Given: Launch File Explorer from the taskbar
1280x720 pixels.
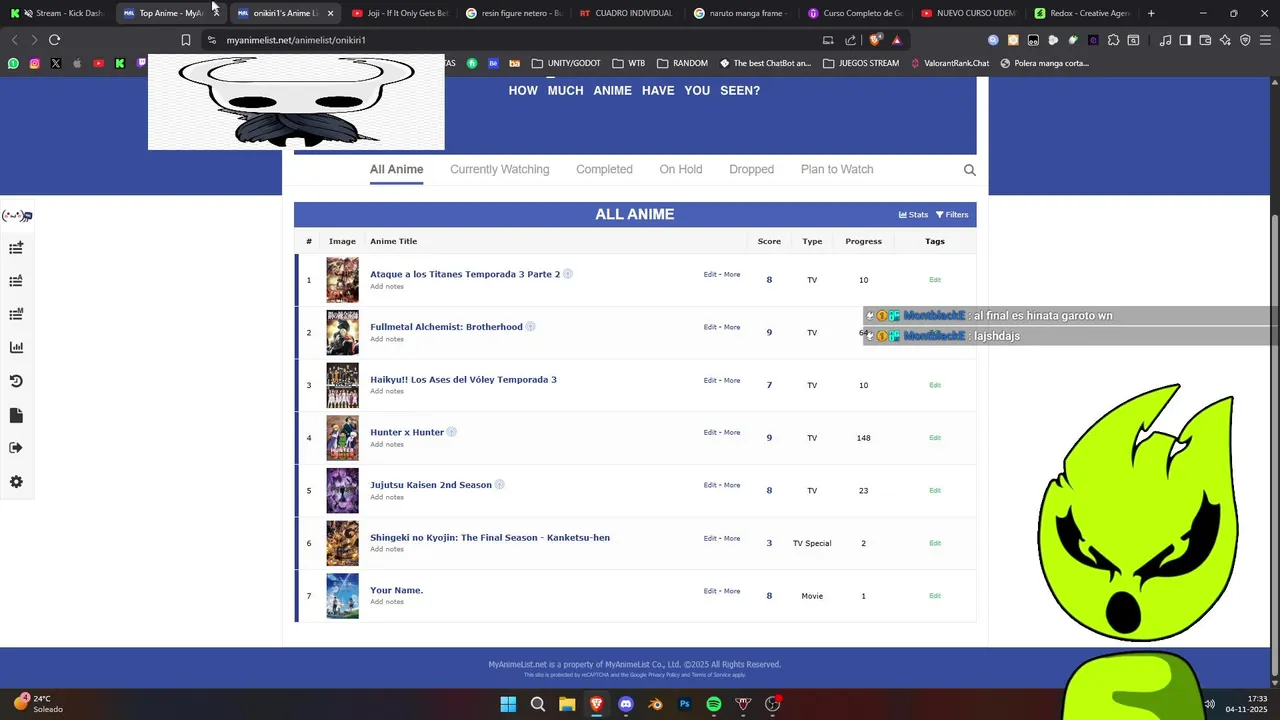Looking at the screenshot, I should pos(567,704).
